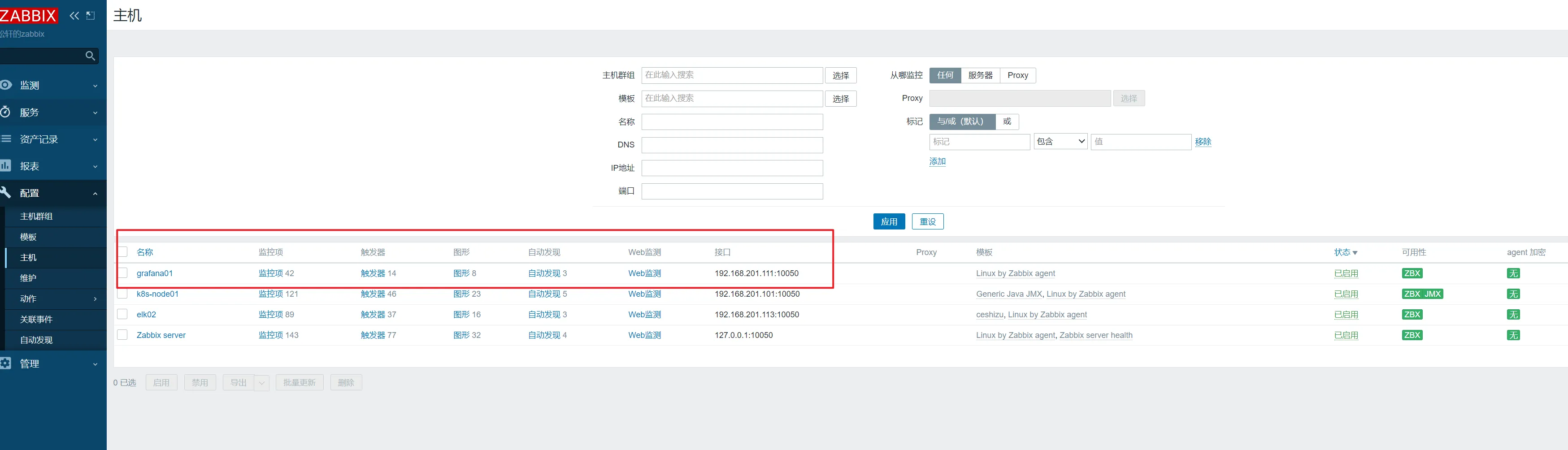Click the magnifier search icon in sidebar
This screenshot has width=1568, height=450.
[x=90, y=56]
